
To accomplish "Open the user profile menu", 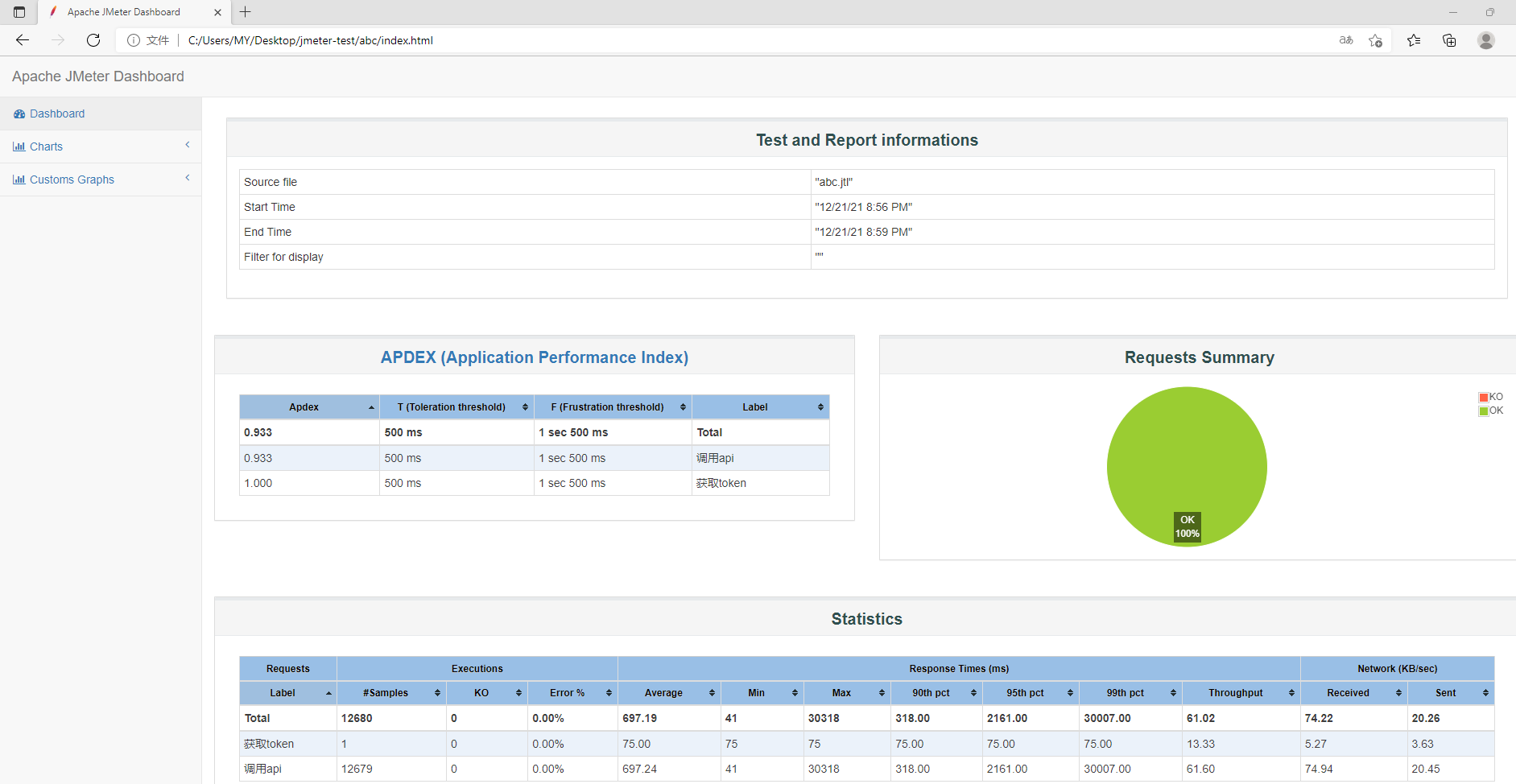I will click(x=1486, y=40).
